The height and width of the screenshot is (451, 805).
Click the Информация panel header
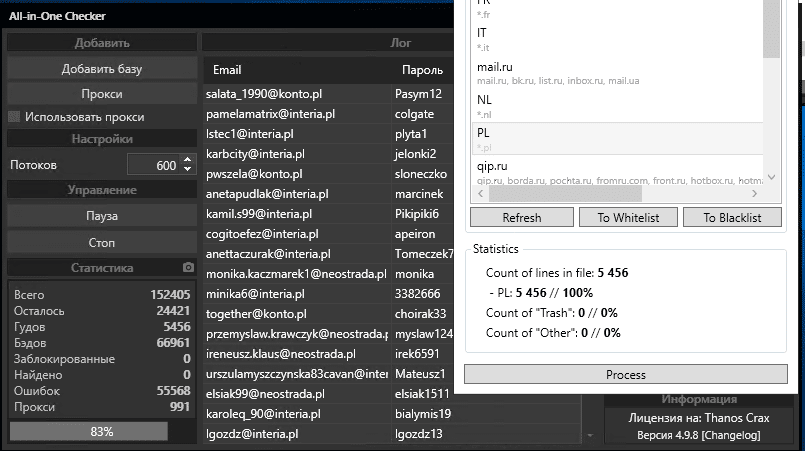pyautogui.click(x=699, y=399)
